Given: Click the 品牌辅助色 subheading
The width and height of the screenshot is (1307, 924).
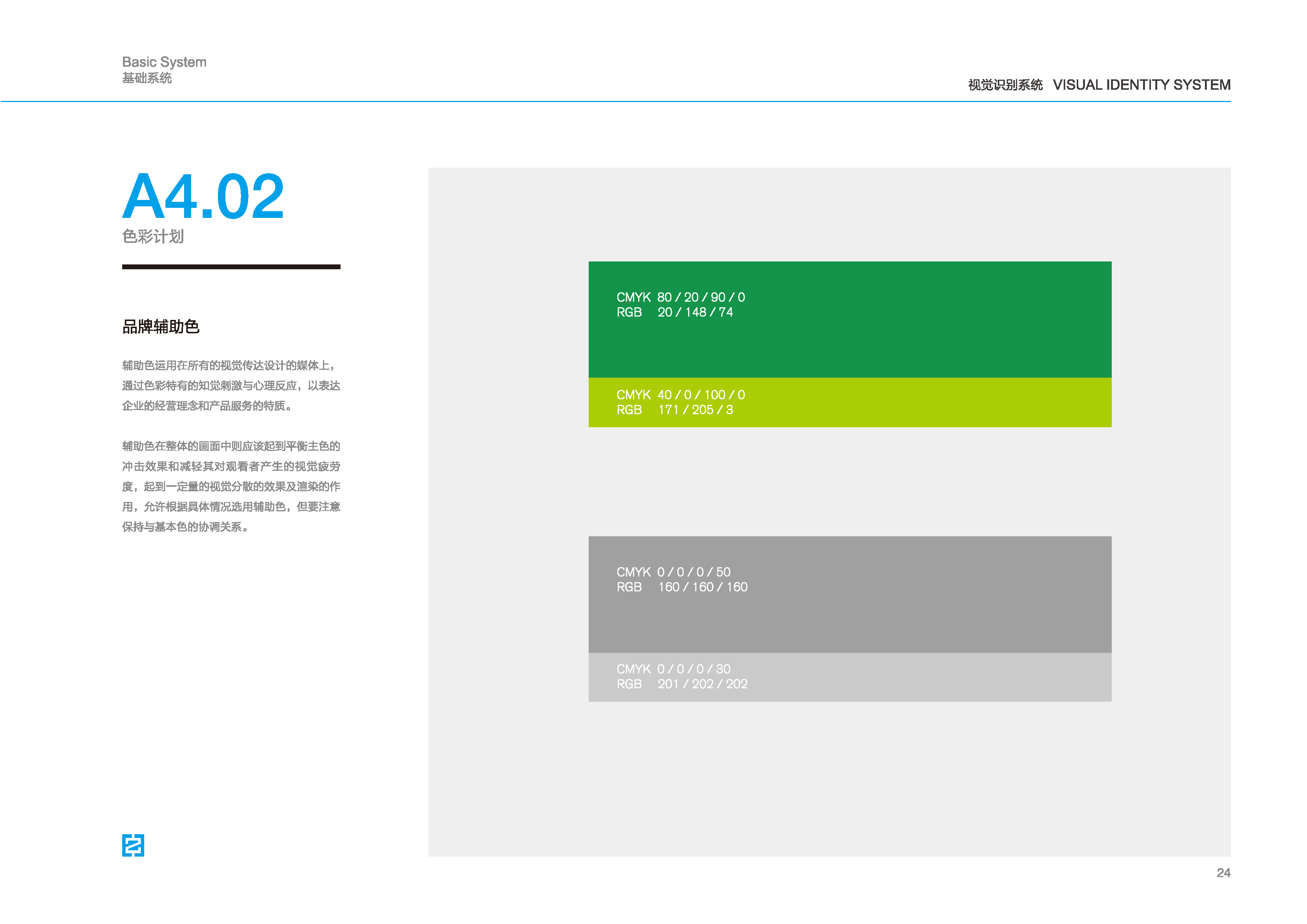Looking at the screenshot, I should click(161, 327).
